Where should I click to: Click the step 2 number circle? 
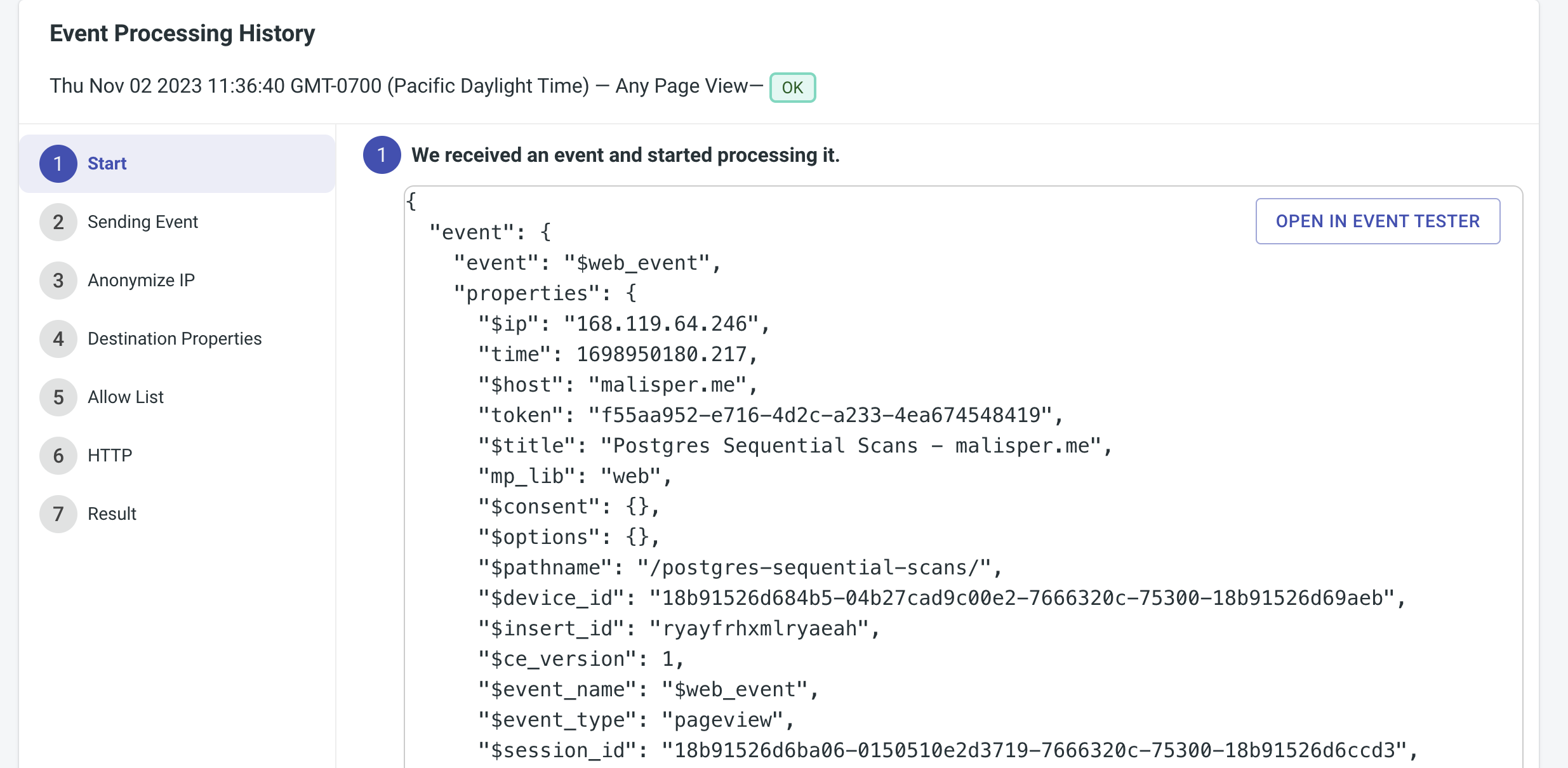coord(58,222)
